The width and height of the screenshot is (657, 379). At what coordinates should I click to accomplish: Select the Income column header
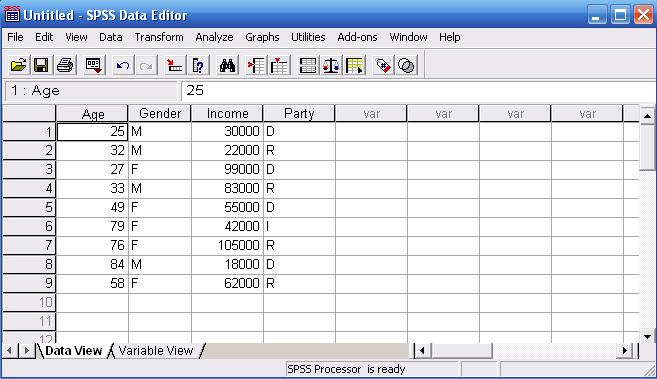(x=227, y=113)
